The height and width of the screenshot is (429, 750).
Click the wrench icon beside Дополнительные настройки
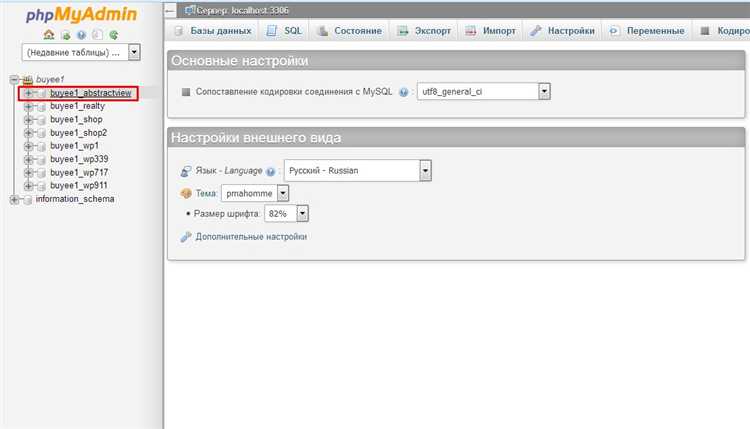point(186,237)
